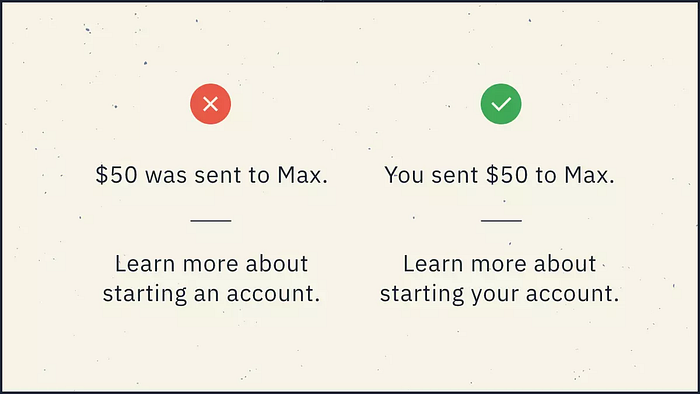Screen dimensions: 700x394
Task: Click the green checkmark circle icon
Action: click(501, 104)
